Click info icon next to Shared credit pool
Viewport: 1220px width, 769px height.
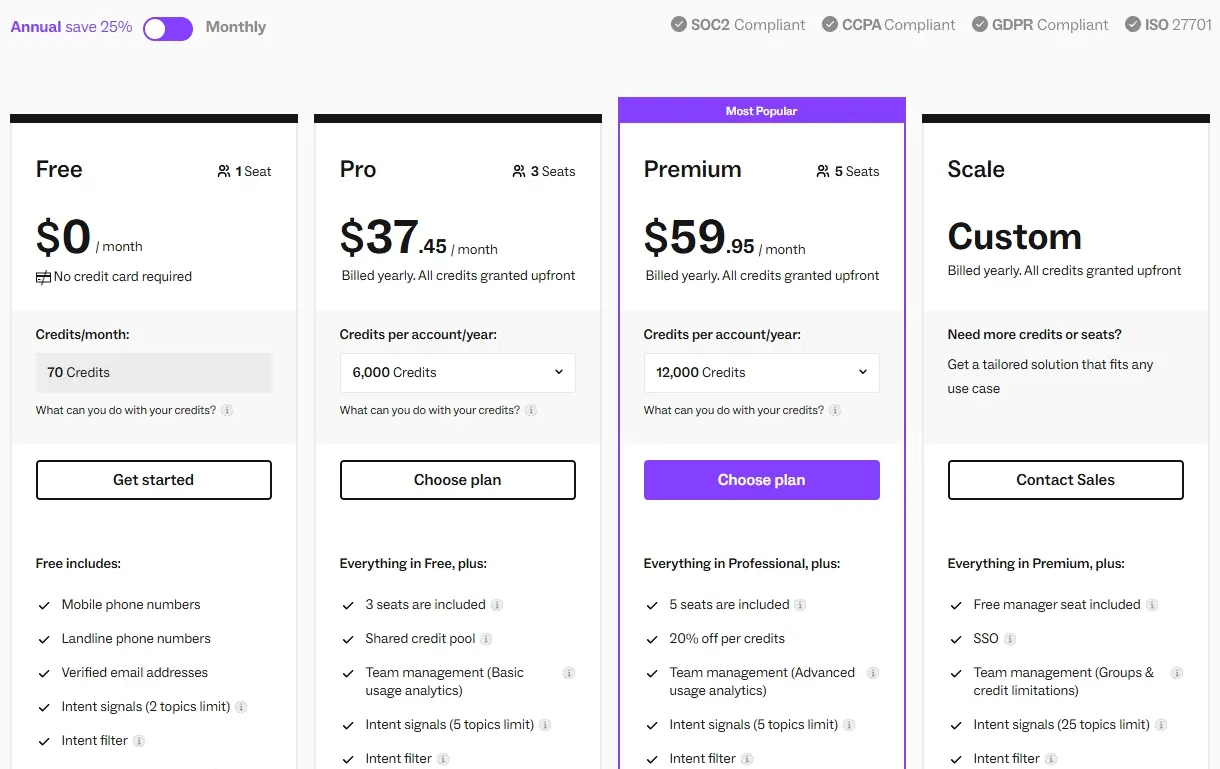click(x=486, y=639)
